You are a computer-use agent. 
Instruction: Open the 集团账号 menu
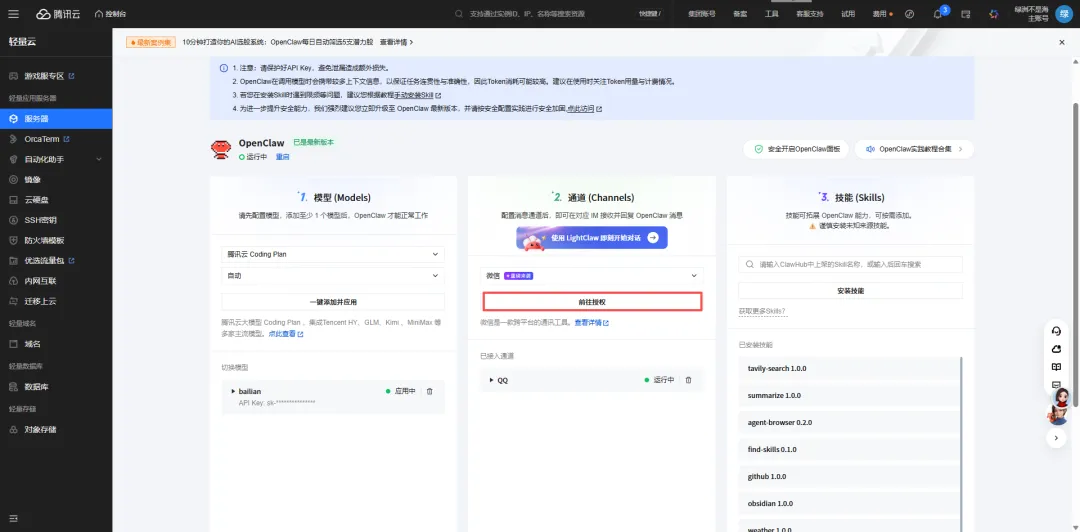pyautogui.click(x=701, y=14)
